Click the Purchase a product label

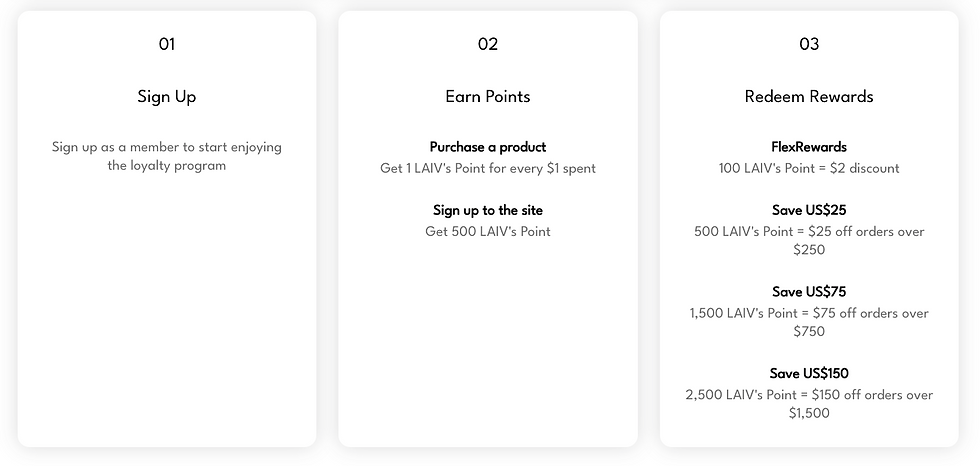point(488,147)
